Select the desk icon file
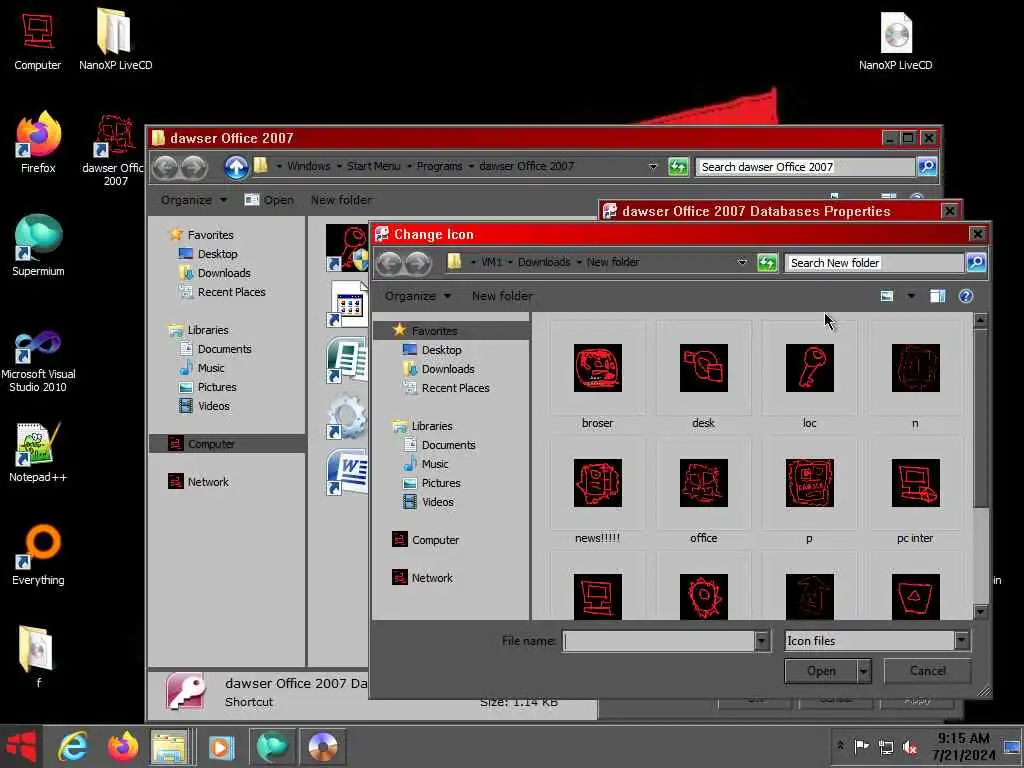Viewport: 1024px width, 768px height. [x=703, y=368]
